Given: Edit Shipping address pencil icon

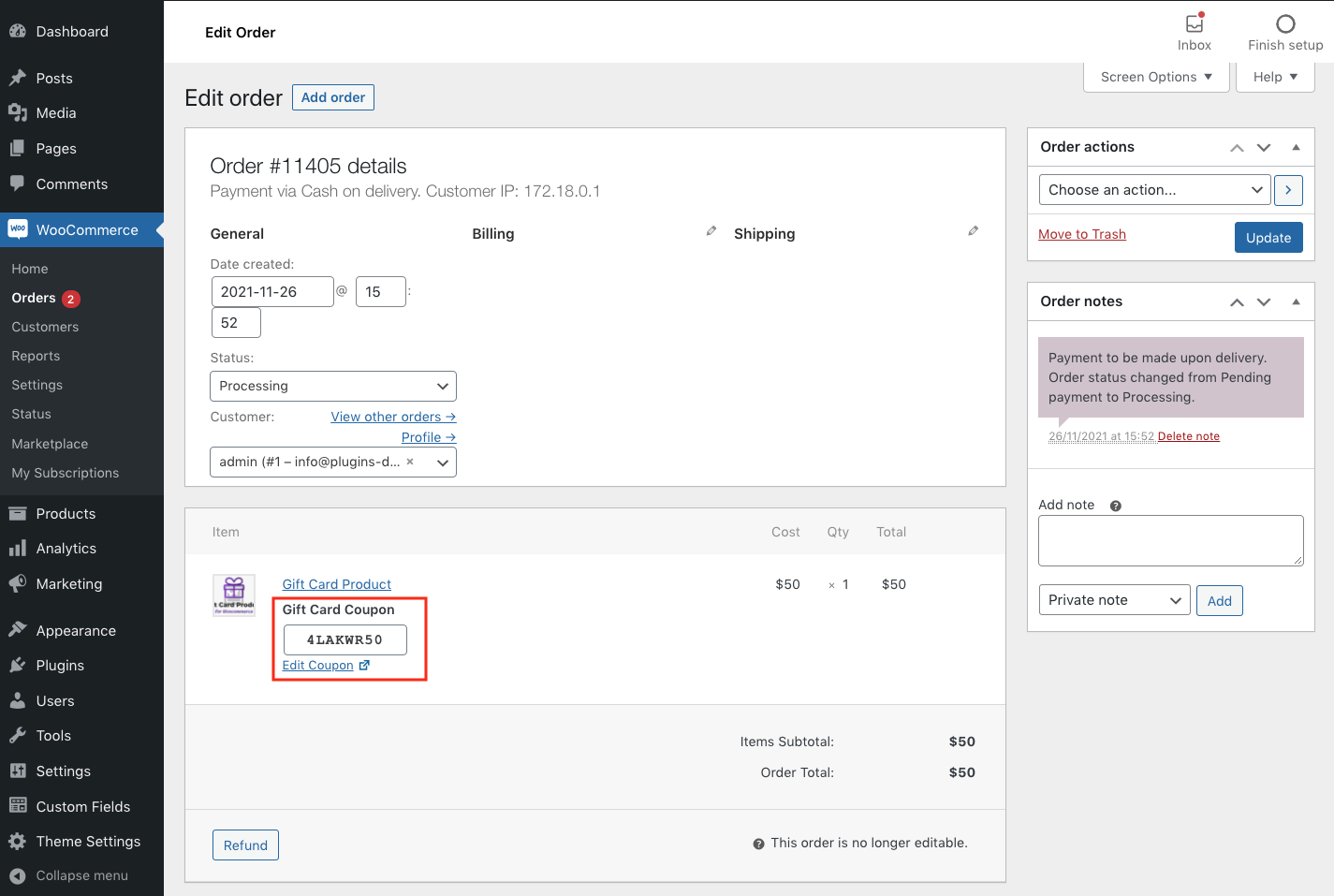Looking at the screenshot, I should 974,230.
